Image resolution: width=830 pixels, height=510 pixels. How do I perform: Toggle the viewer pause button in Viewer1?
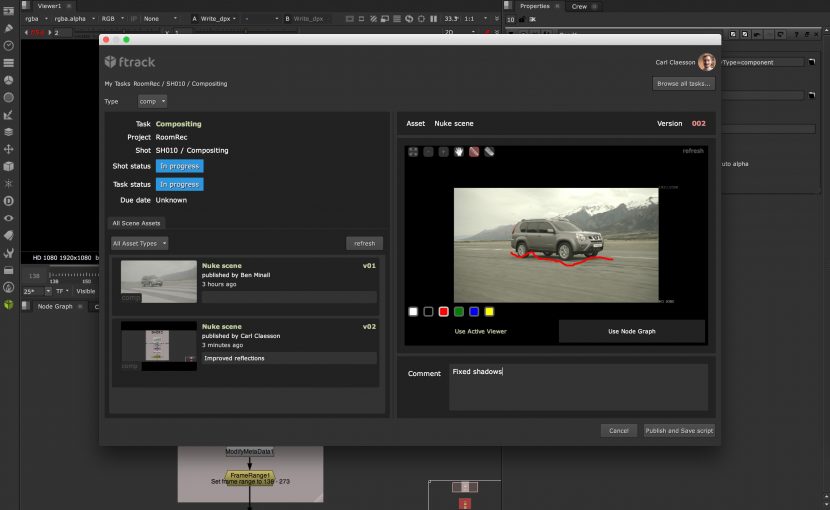coord(434,19)
